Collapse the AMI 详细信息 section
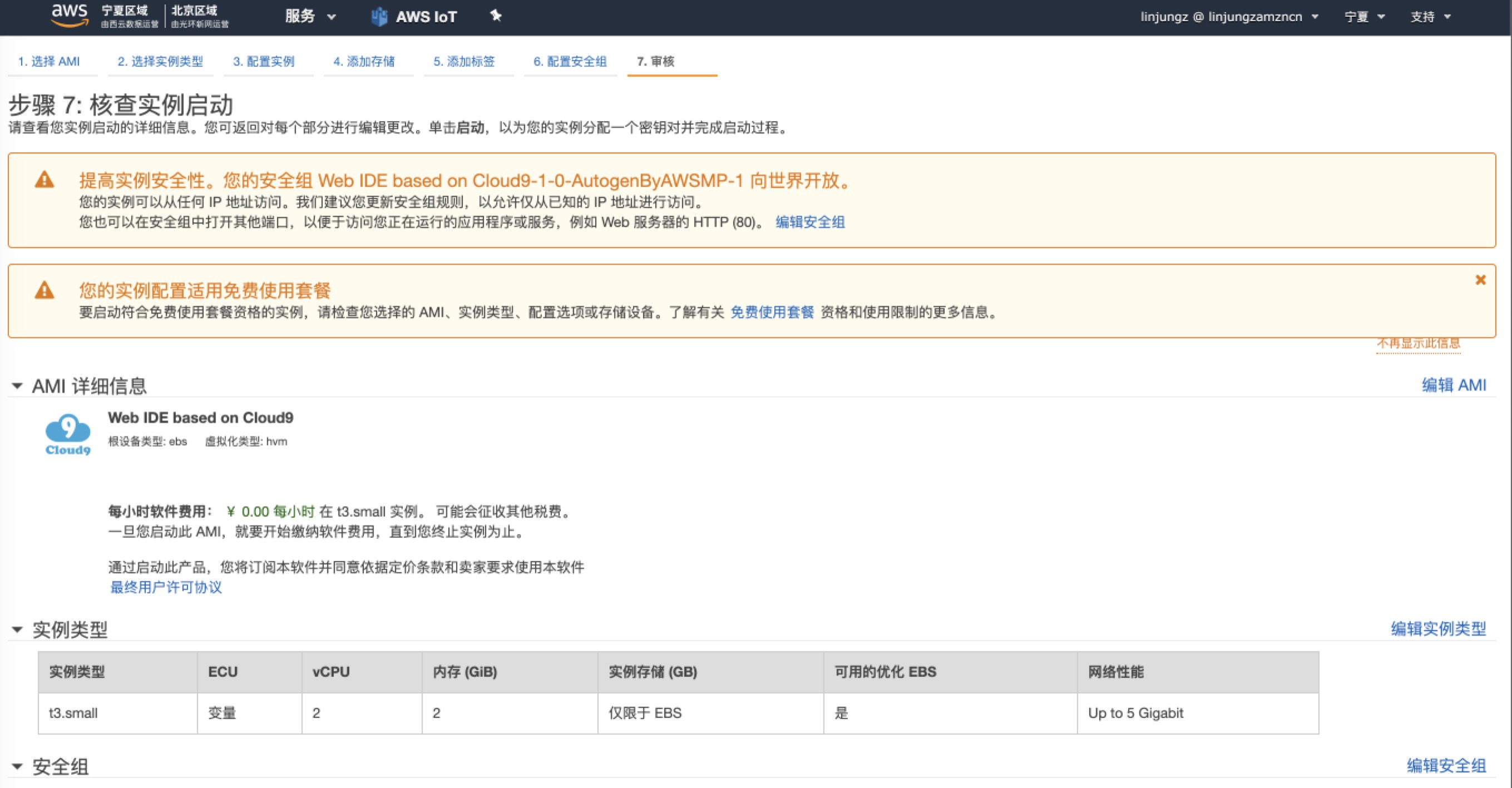The image size is (1512, 788). pos(17,386)
